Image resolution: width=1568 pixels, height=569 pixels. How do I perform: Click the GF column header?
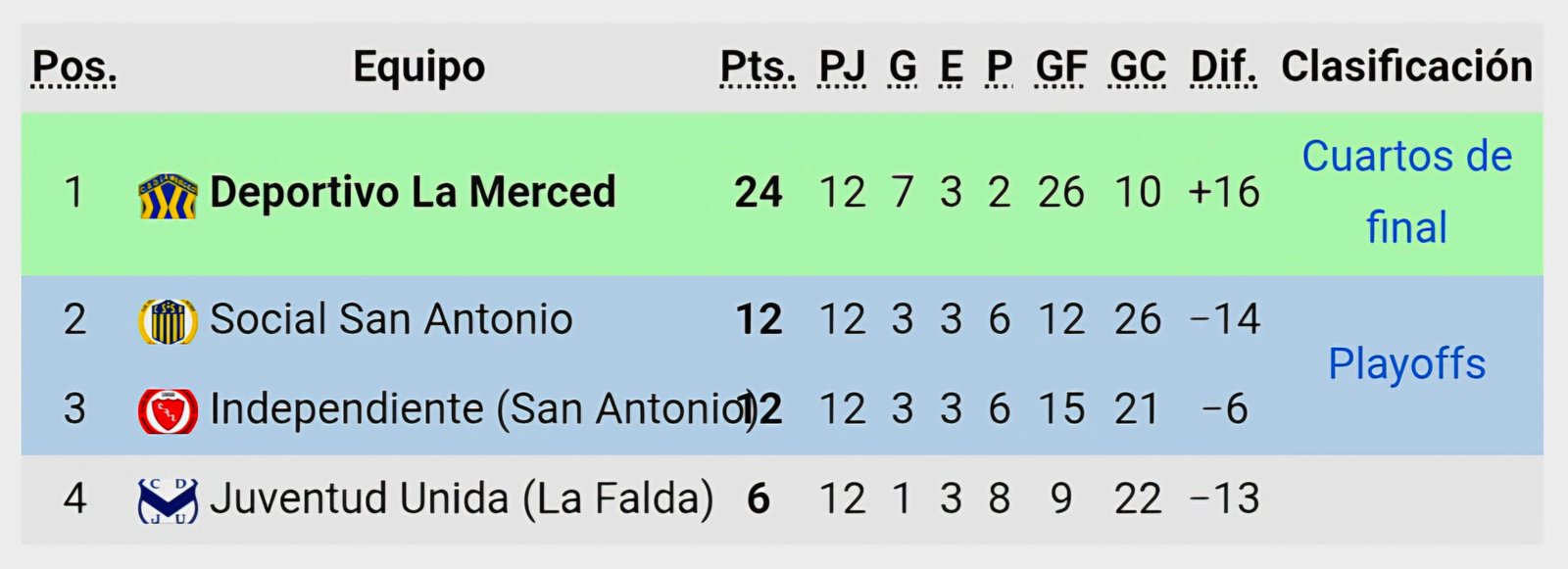click(1061, 68)
